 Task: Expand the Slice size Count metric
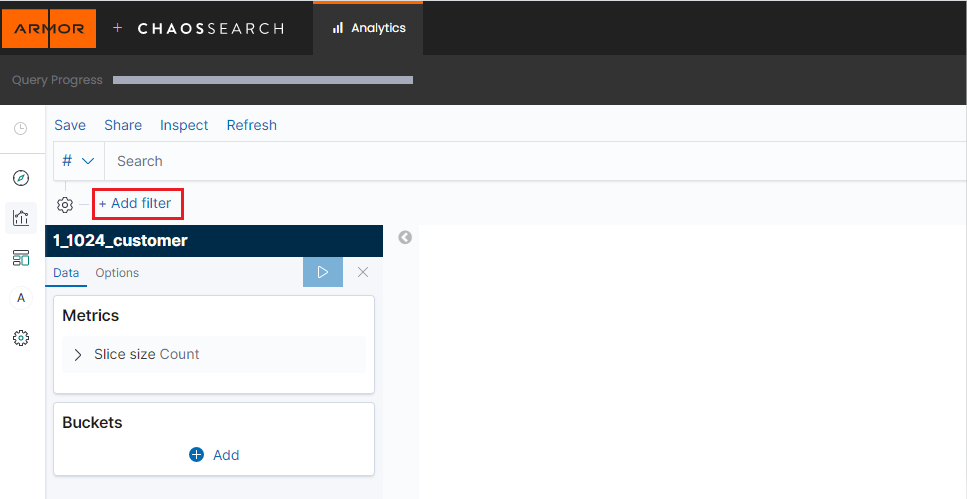coord(78,355)
